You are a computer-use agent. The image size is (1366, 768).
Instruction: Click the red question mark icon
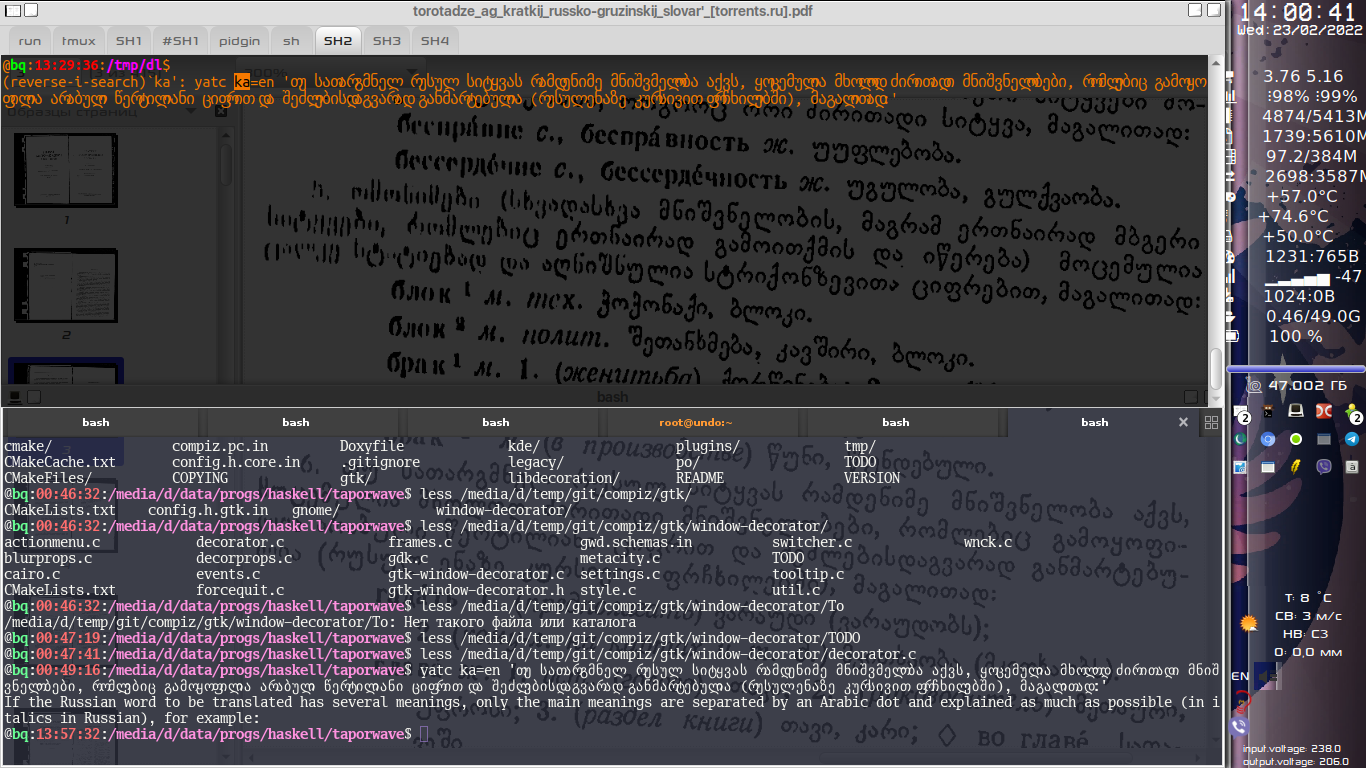(1242, 700)
